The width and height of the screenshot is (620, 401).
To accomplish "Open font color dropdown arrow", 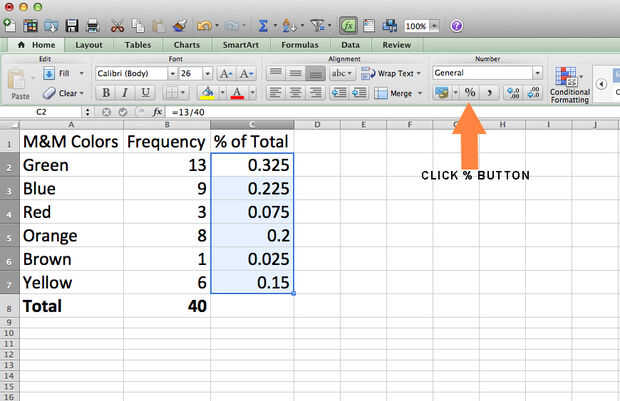I will [x=252, y=93].
